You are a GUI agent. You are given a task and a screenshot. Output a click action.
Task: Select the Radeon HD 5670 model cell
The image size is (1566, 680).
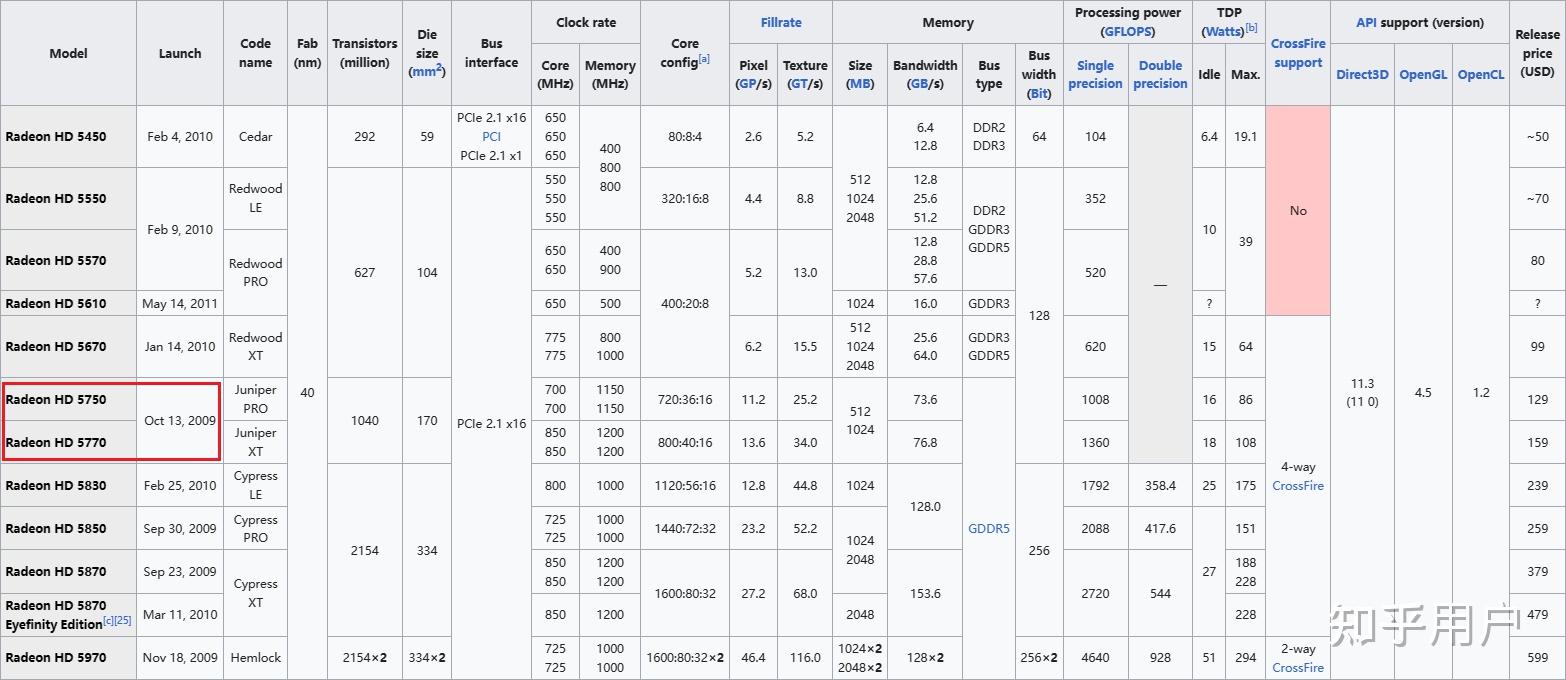68,346
